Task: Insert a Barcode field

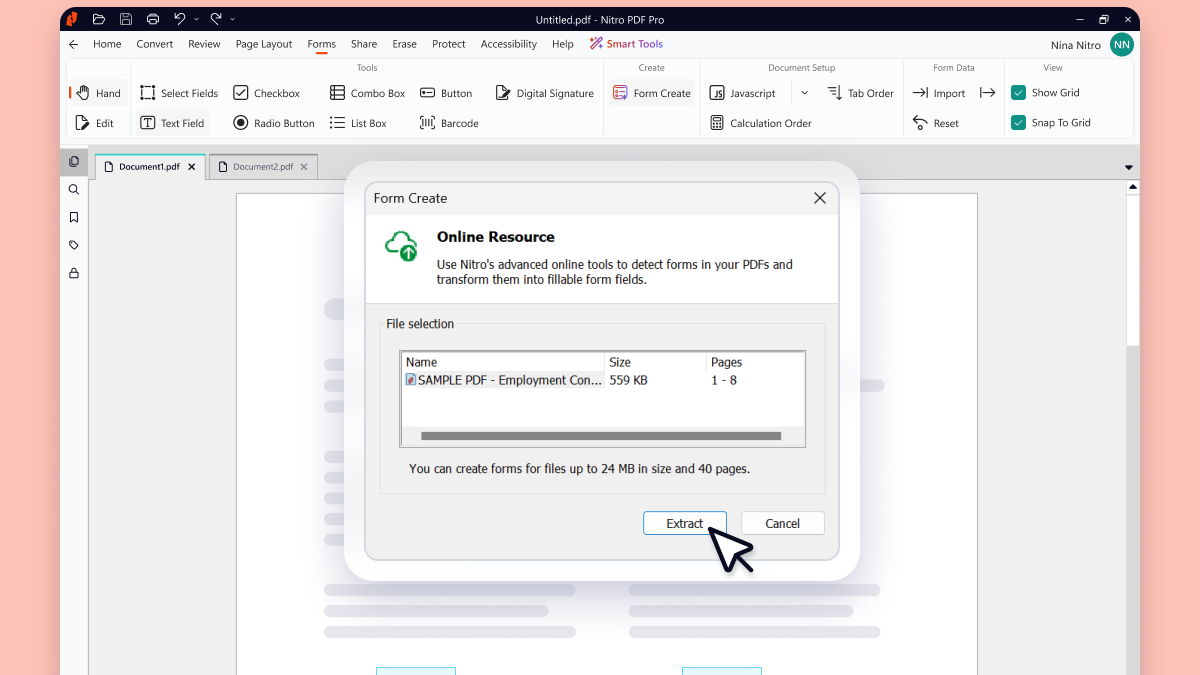Action: click(x=449, y=123)
